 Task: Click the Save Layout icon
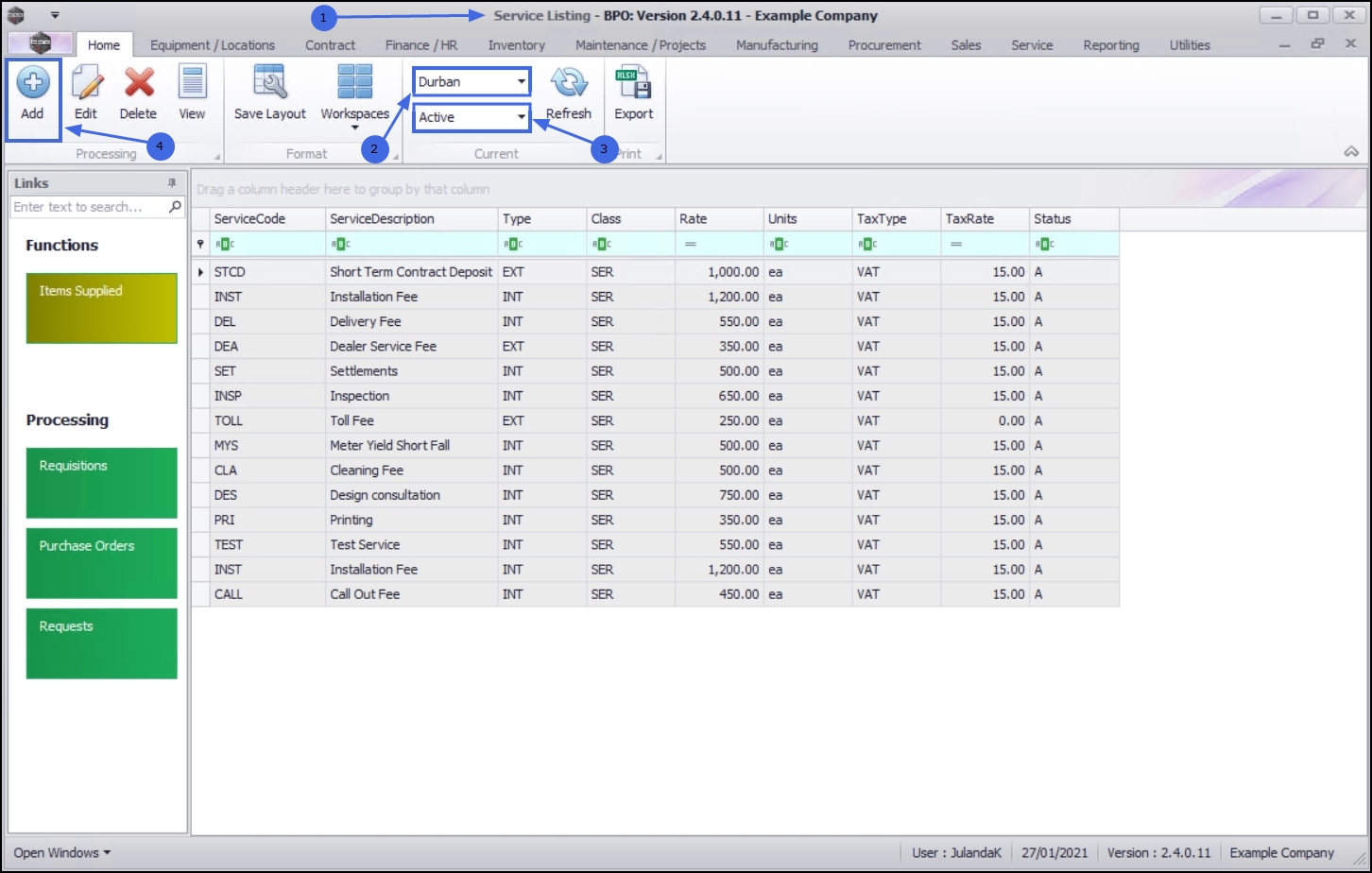270,82
